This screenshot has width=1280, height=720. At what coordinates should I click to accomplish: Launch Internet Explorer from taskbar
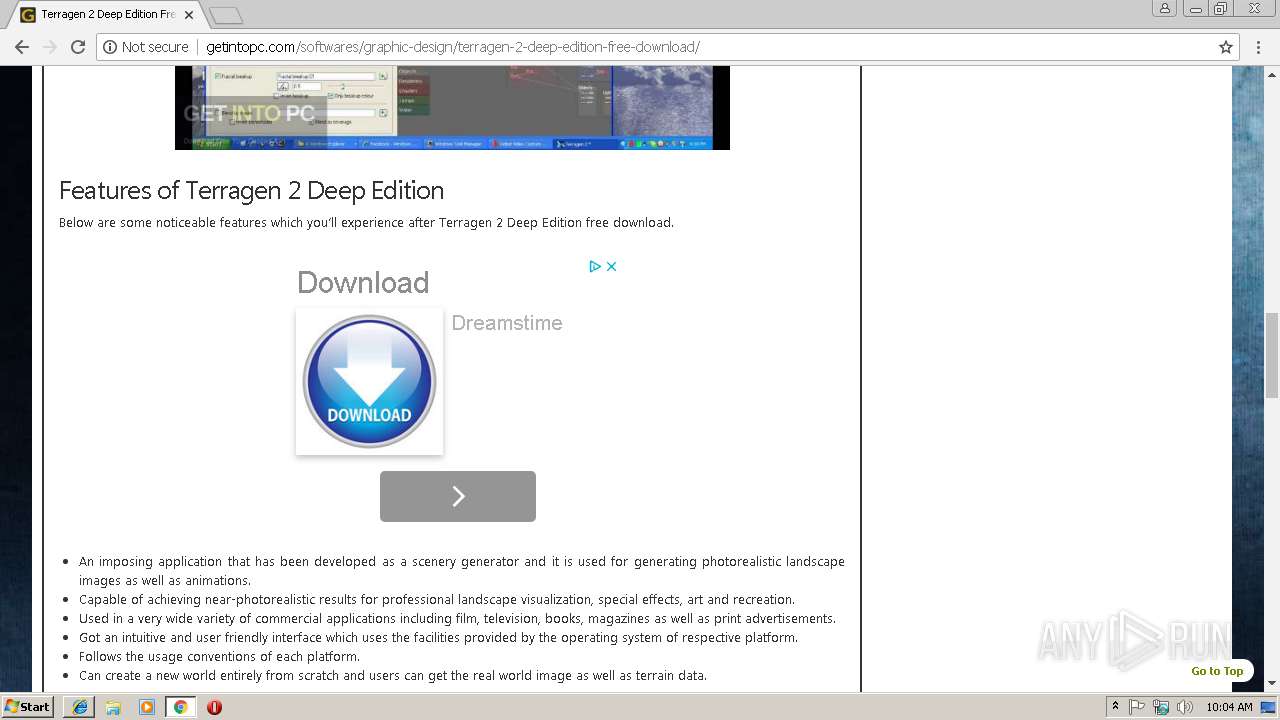click(x=79, y=707)
